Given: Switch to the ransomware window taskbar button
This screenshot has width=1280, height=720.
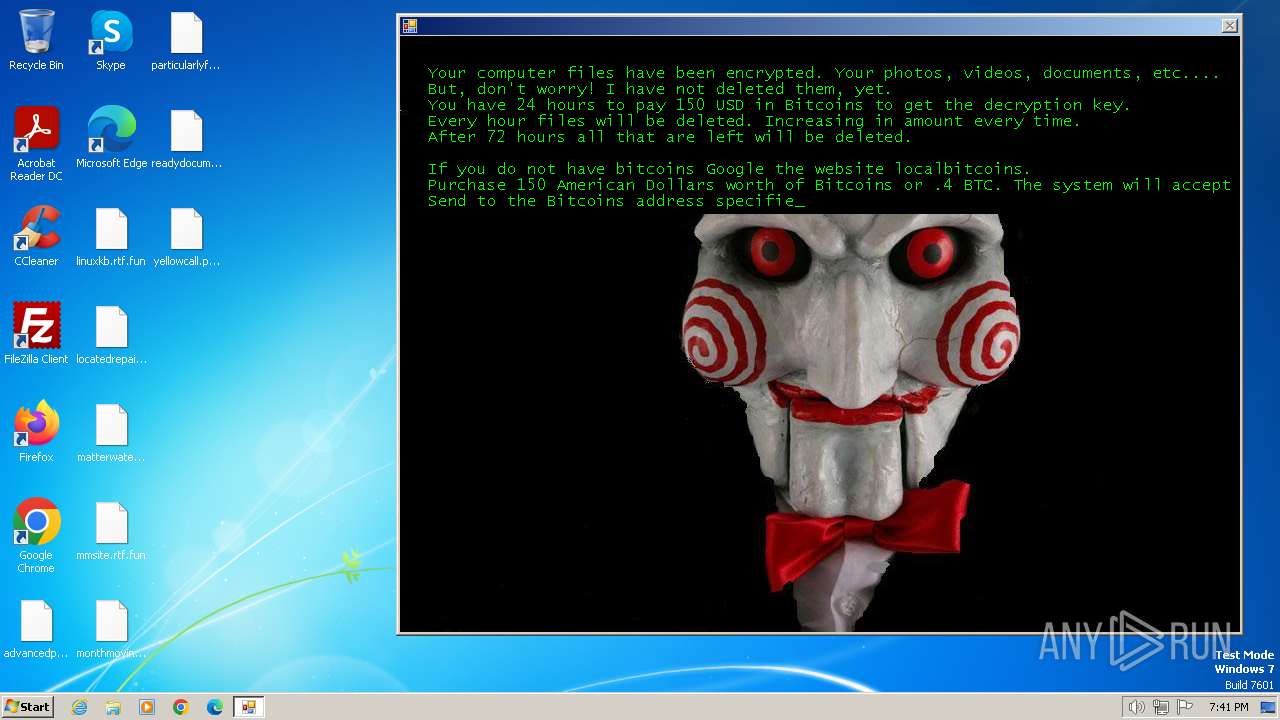Looking at the screenshot, I should 249,707.
